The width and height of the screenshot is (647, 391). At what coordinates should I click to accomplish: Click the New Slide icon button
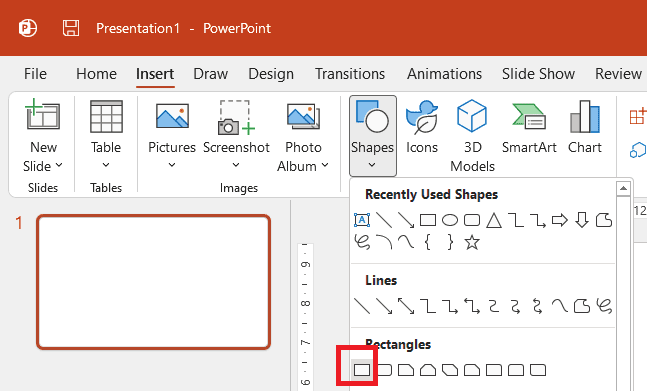43,115
